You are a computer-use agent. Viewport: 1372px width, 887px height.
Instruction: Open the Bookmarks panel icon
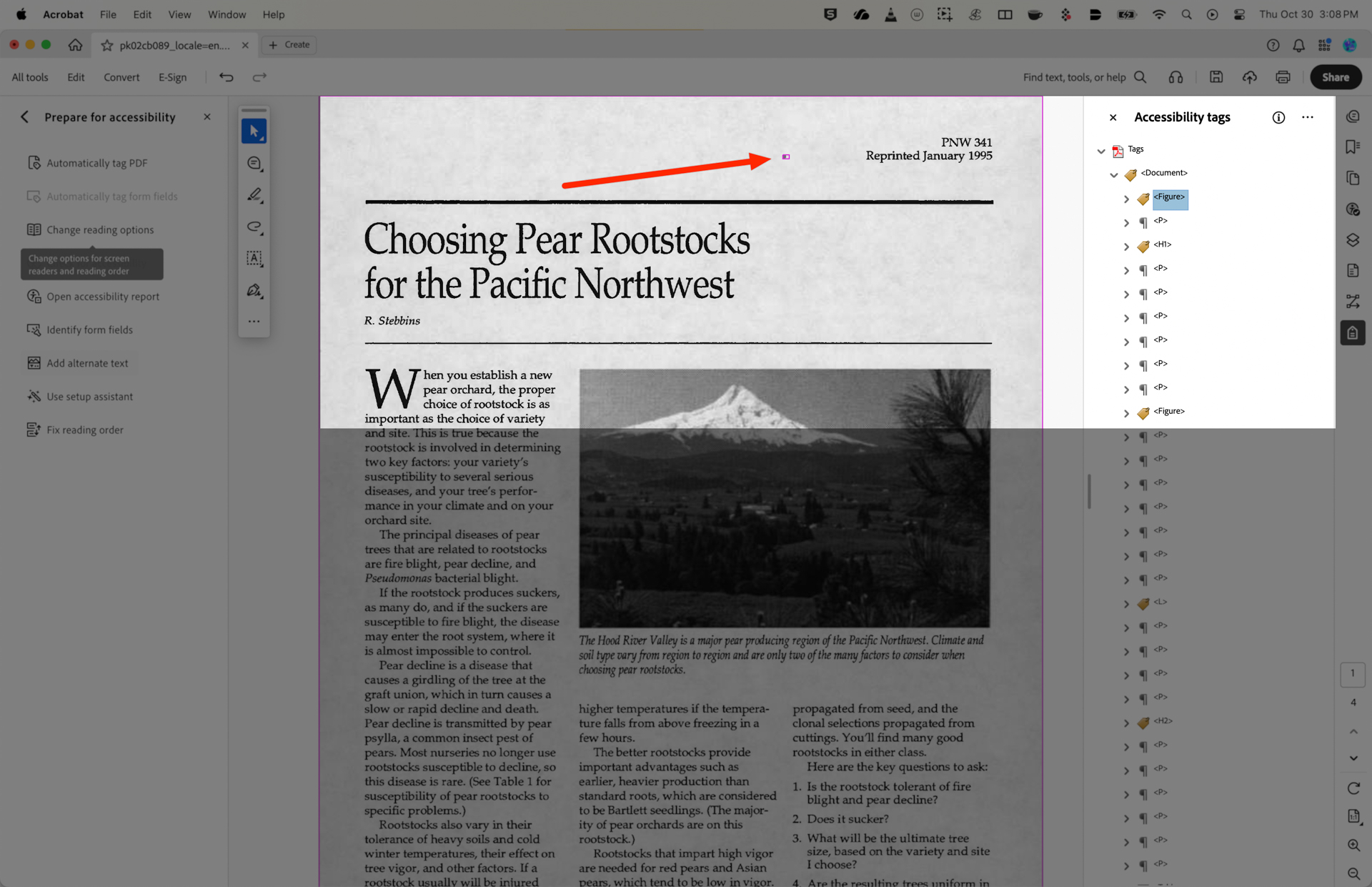(x=1353, y=147)
